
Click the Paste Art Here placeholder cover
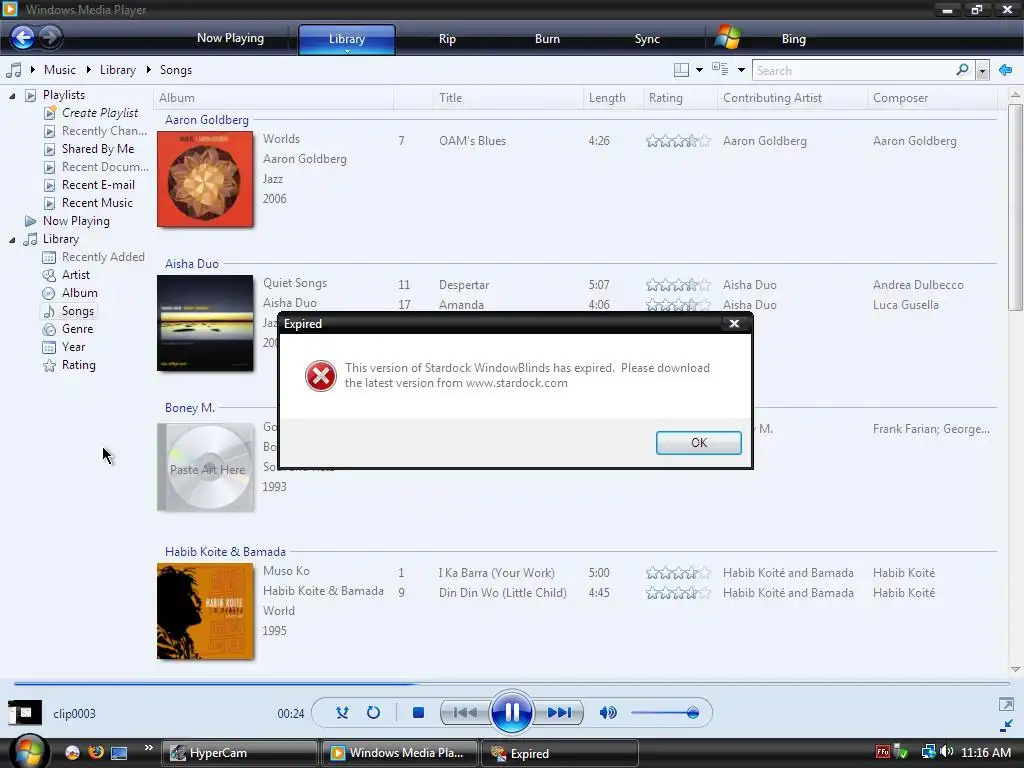[206, 467]
